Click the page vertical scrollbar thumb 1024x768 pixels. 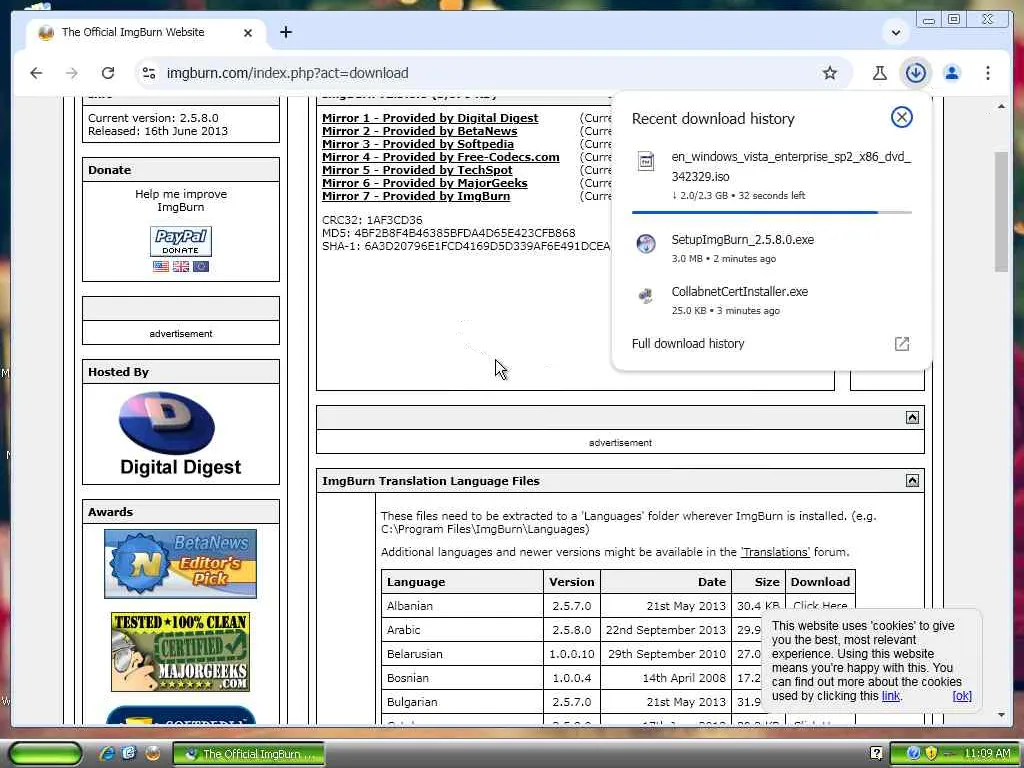[1001, 212]
